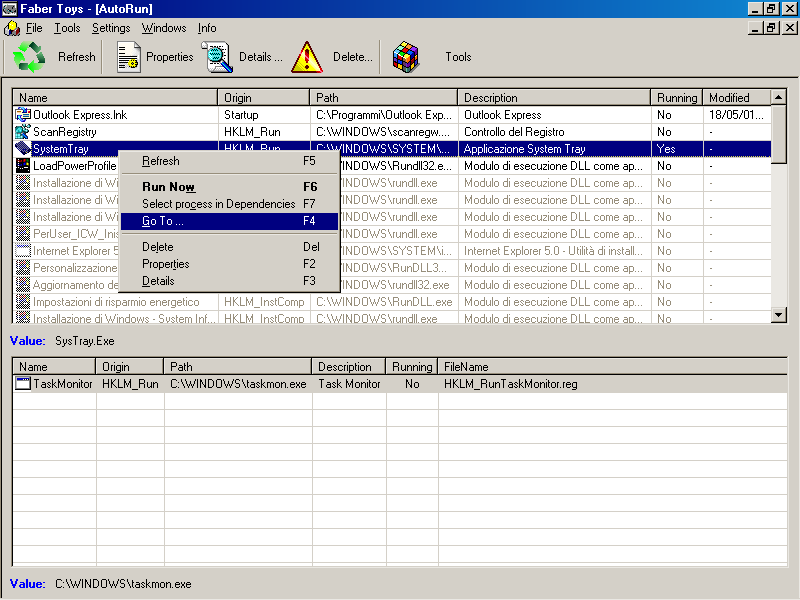This screenshot has width=800, height=600.
Task: Open Properties via the toolbar document icon
Action: point(128,57)
